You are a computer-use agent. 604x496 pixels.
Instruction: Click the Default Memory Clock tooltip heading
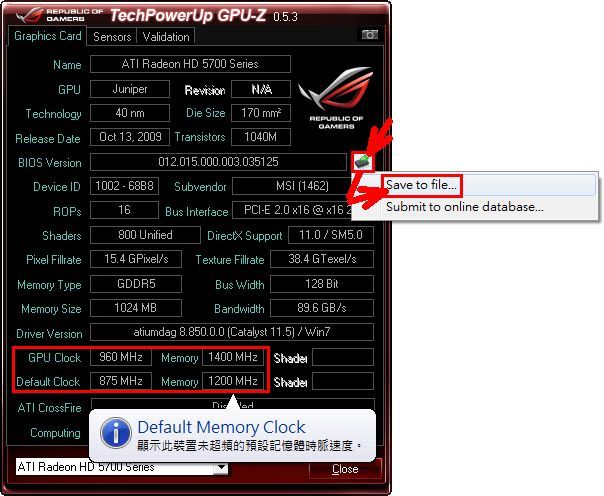(221, 427)
